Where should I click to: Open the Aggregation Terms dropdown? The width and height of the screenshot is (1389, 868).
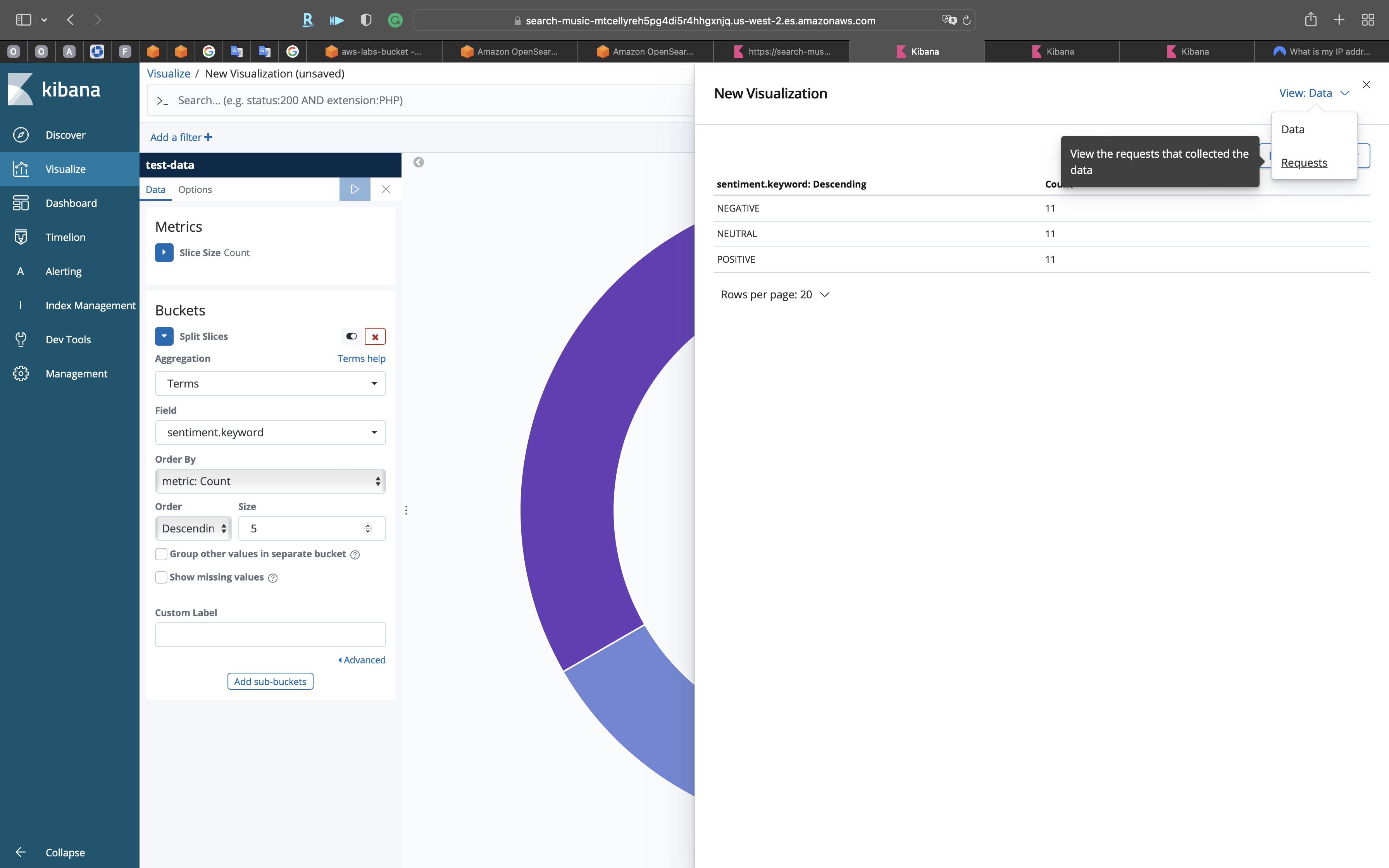click(270, 384)
